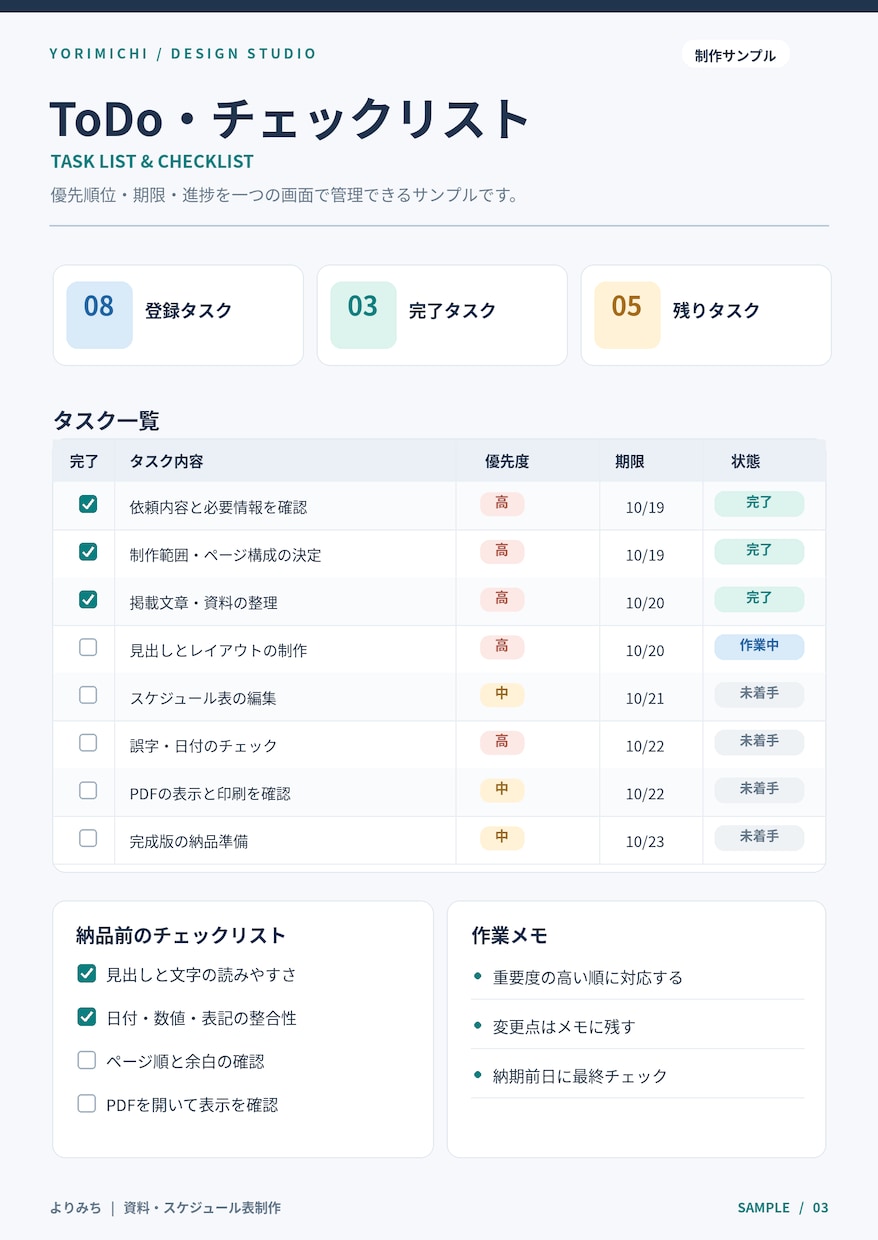
Task: Check the スケジュール表の編集 checkbox
Action: point(88,695)
